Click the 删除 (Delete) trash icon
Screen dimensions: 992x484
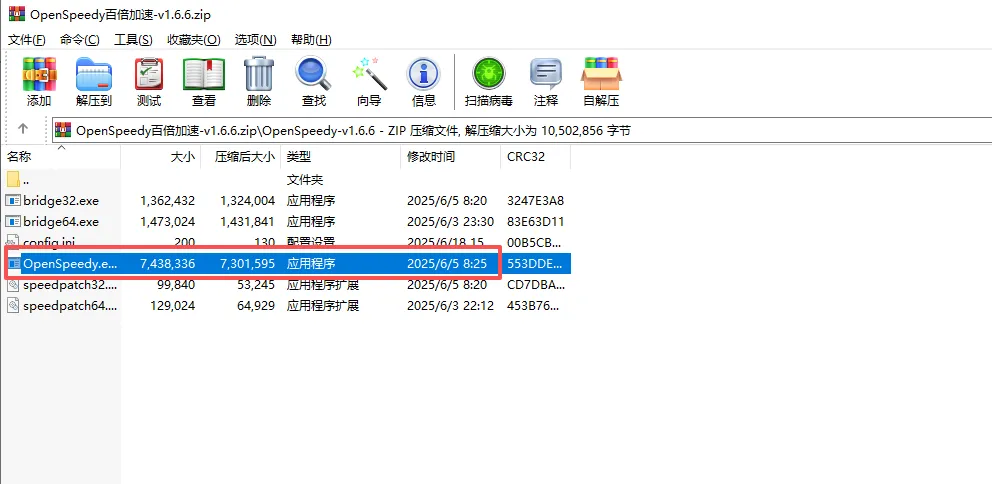(259, 74)
